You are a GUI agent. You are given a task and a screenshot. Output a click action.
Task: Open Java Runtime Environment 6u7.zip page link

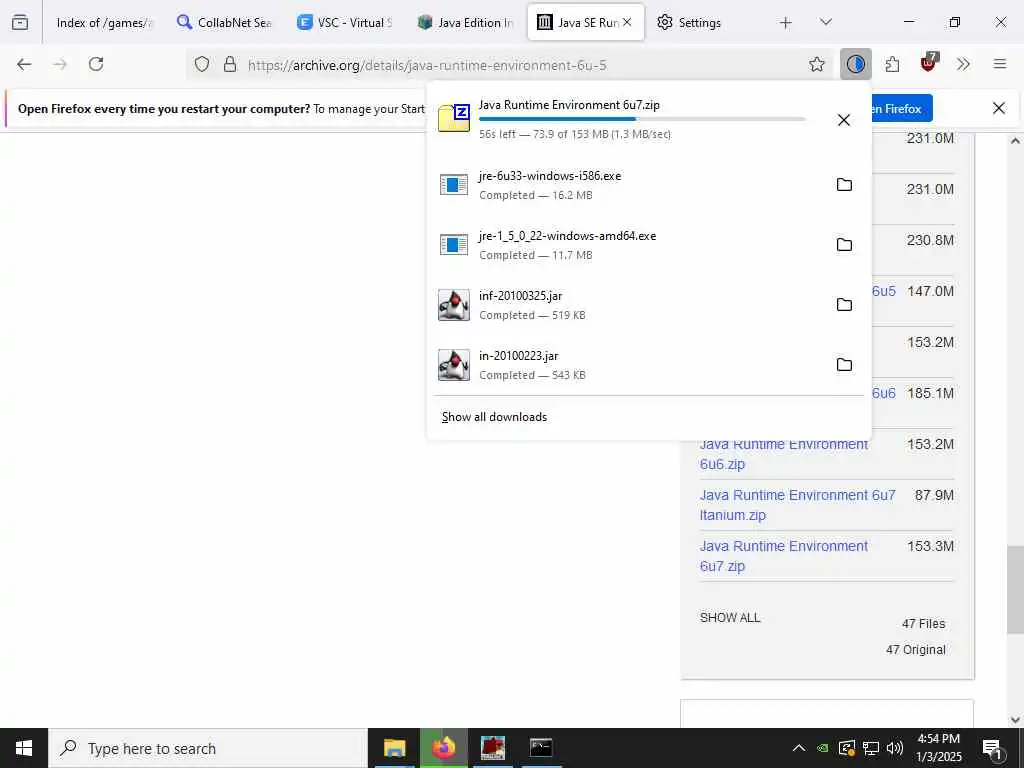(x=784, y=556)
